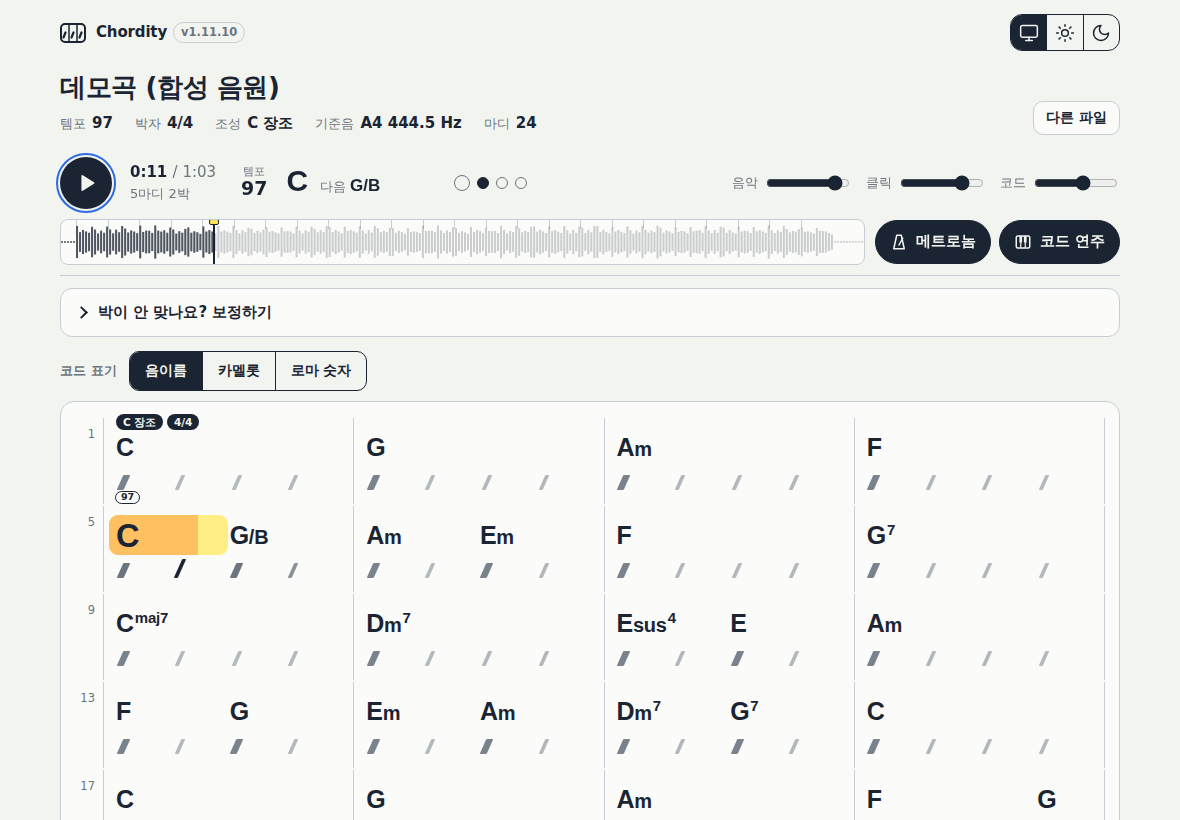The image size is (1180, 820).
Task: Click the current position 0:11 time display
Action: 148,172
